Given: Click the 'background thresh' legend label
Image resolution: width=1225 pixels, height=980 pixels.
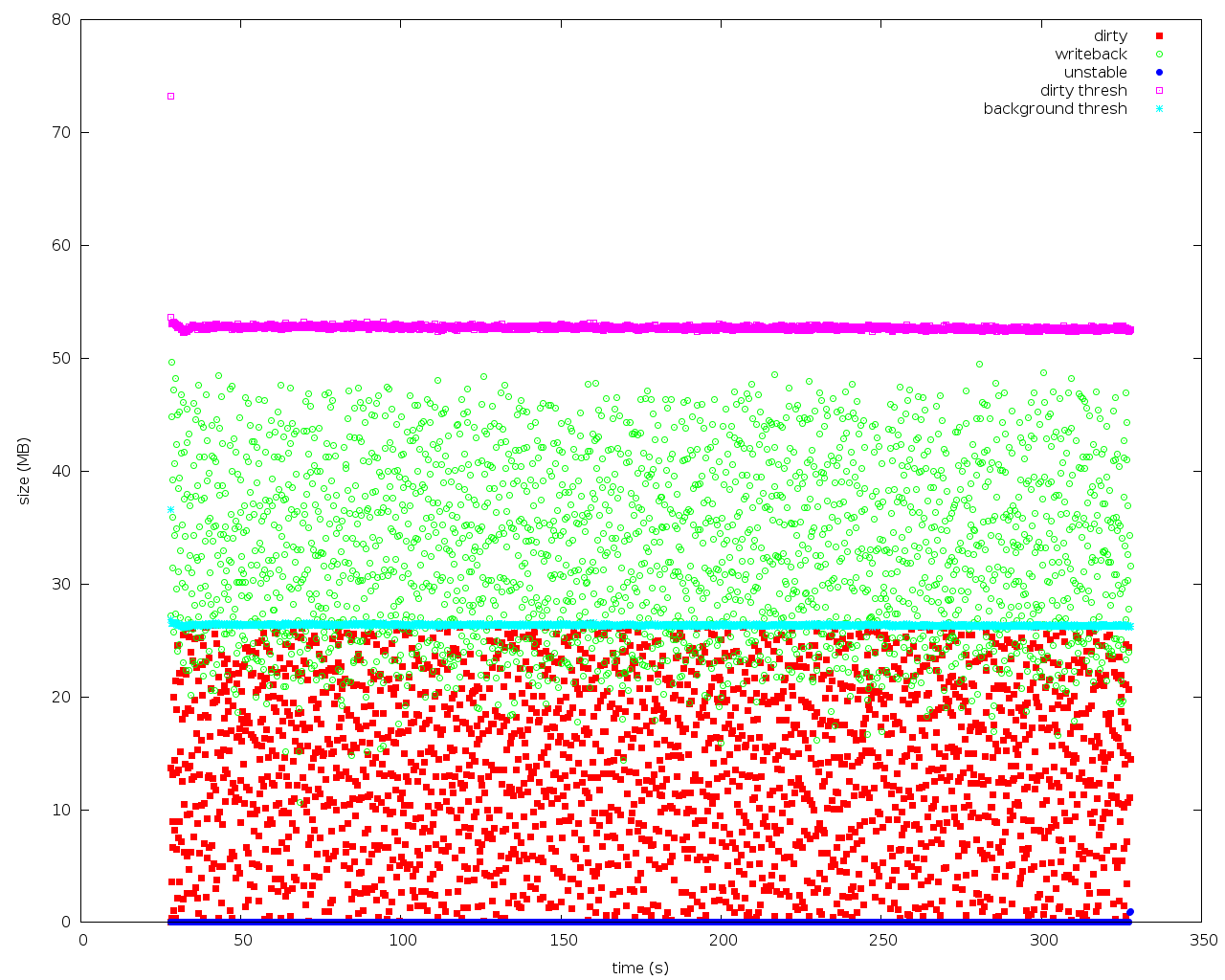Looking at the screenshot, I should coord(1056,109).
